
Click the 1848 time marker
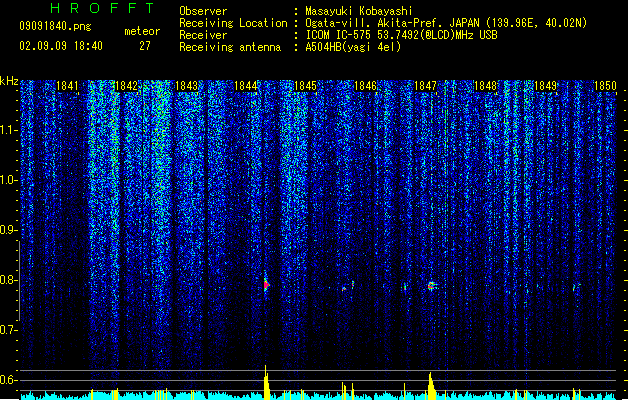[485, 86]
